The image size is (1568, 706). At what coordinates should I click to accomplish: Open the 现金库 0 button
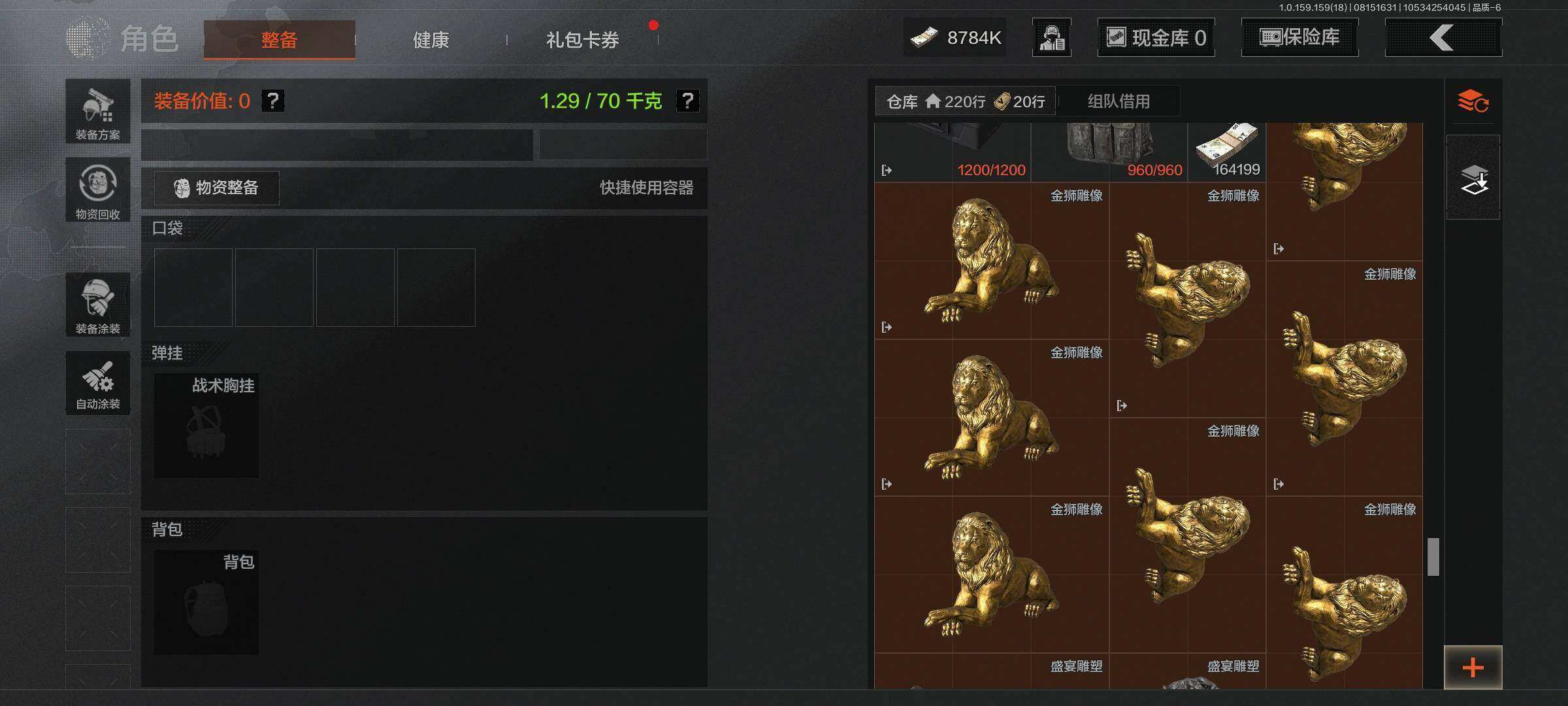click(x=1156, y=37)
